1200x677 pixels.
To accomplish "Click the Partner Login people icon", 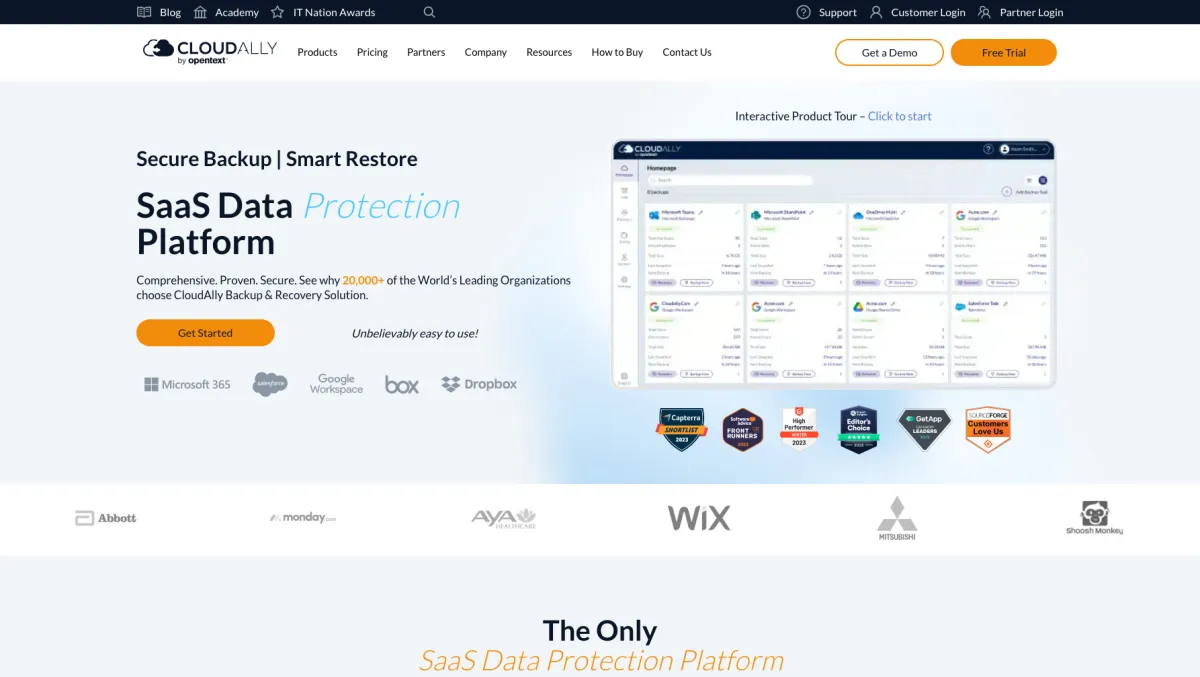I will (x=985, y=12).
